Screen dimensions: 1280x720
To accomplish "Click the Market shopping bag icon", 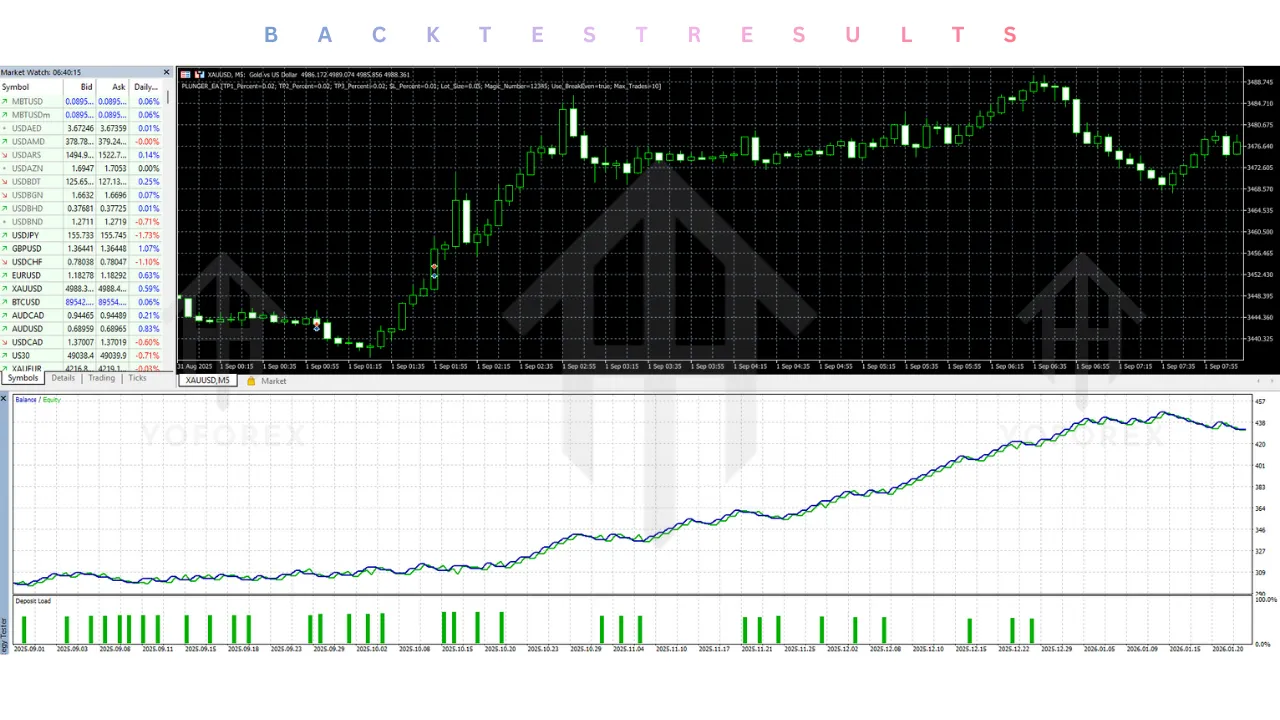I will [x=251, y=381].
